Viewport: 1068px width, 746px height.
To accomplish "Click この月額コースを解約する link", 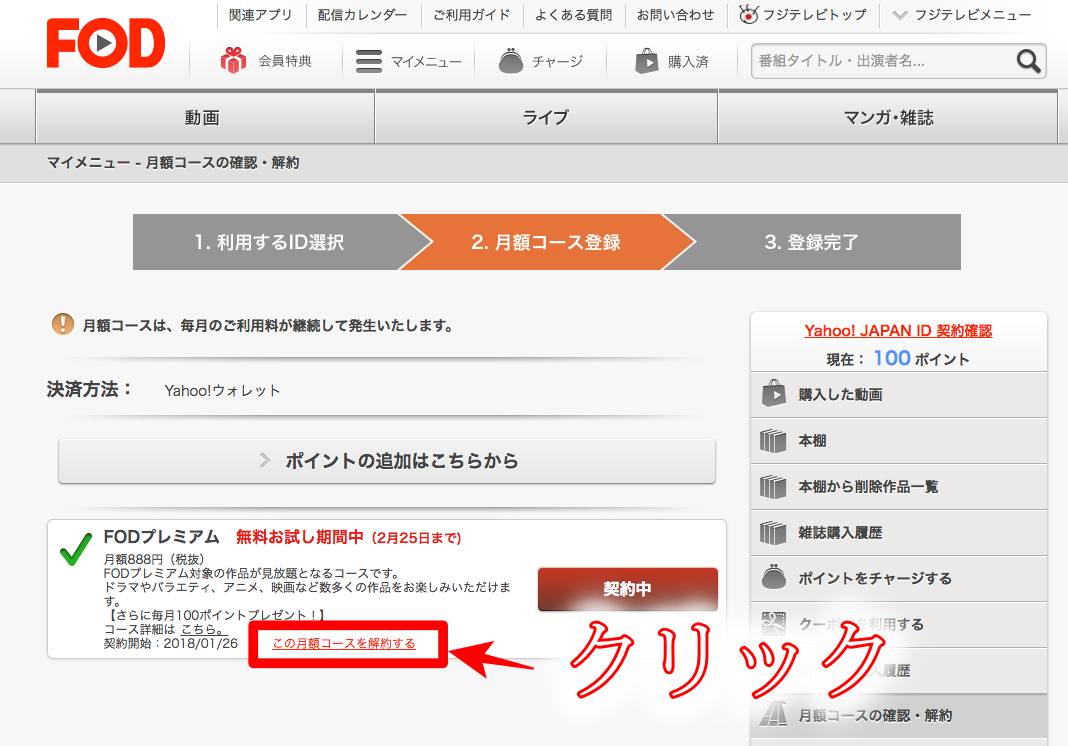I will click(344, 643).
